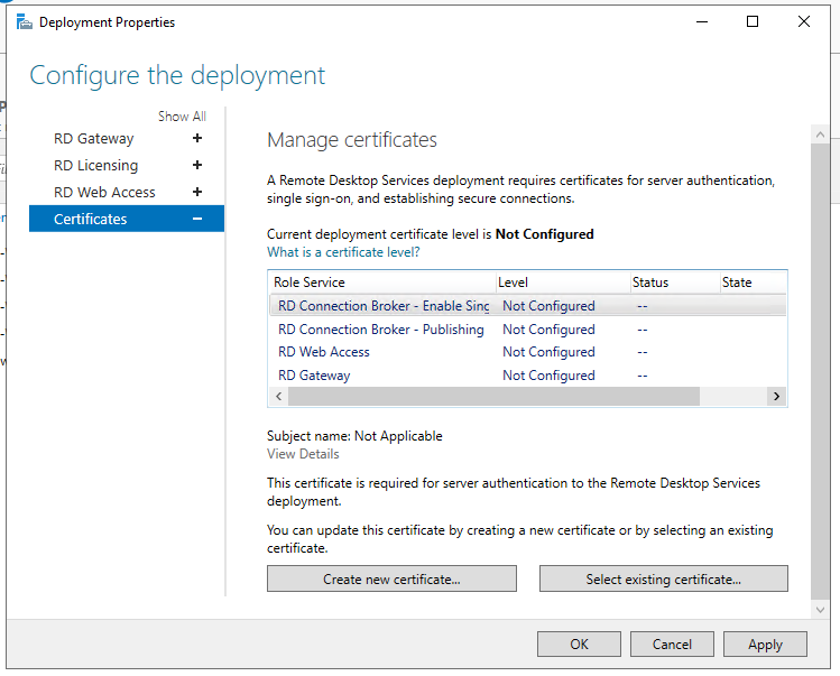Click Create new certificate button
Screen dimensions: 840x676
(x=392, y=579)
